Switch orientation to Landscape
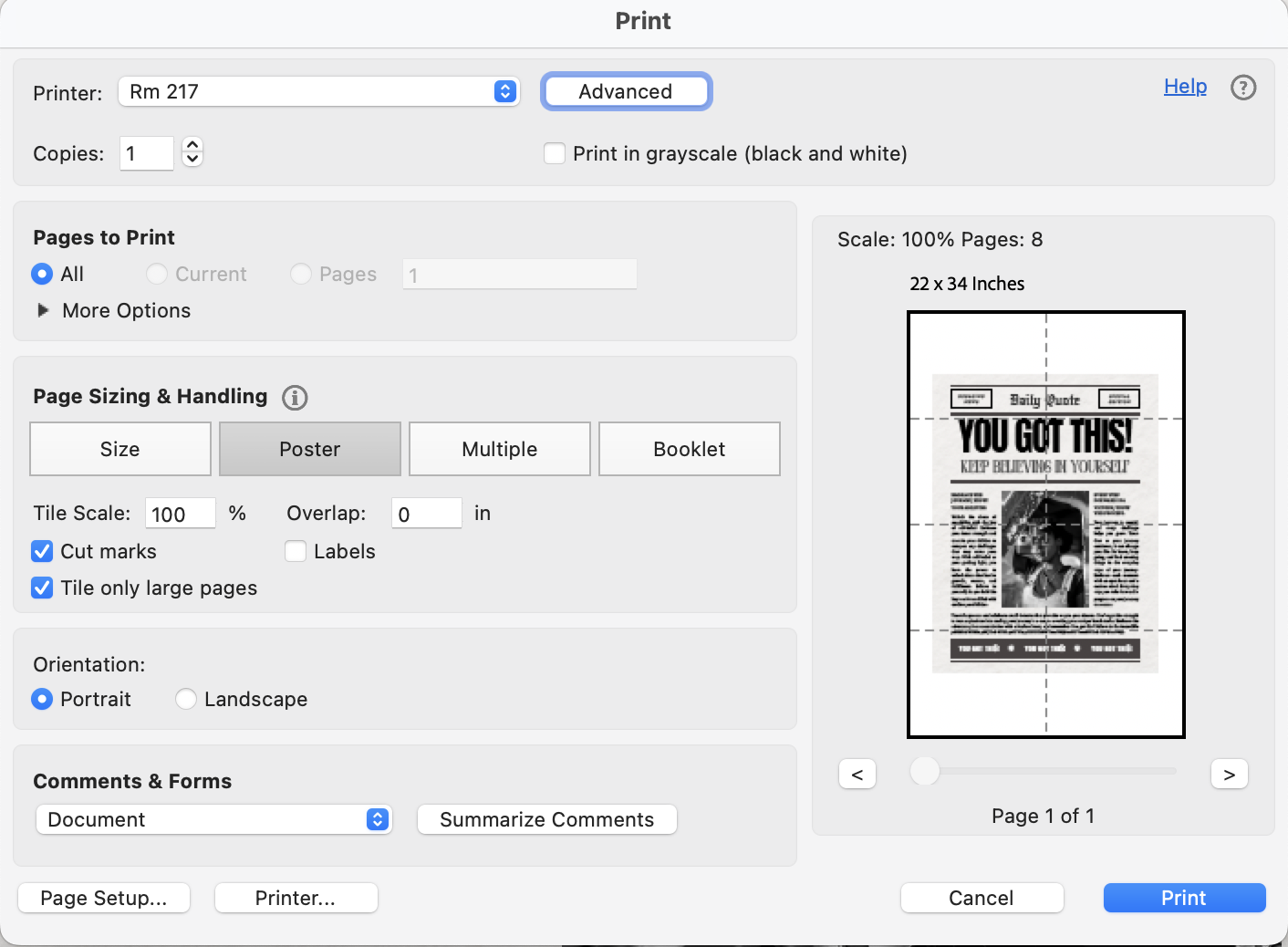The image size is (1288, 947). (185, 699)
